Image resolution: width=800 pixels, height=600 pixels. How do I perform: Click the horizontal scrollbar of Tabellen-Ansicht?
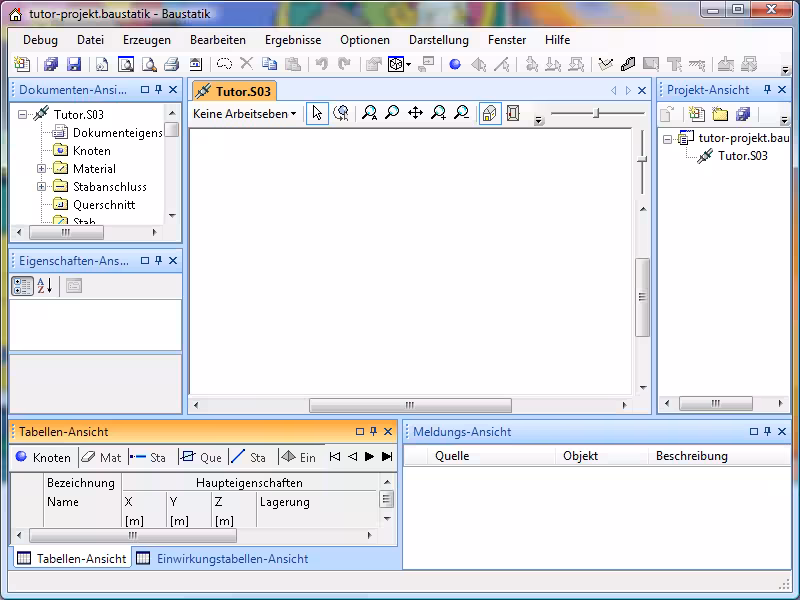click(x=132, y=536)
